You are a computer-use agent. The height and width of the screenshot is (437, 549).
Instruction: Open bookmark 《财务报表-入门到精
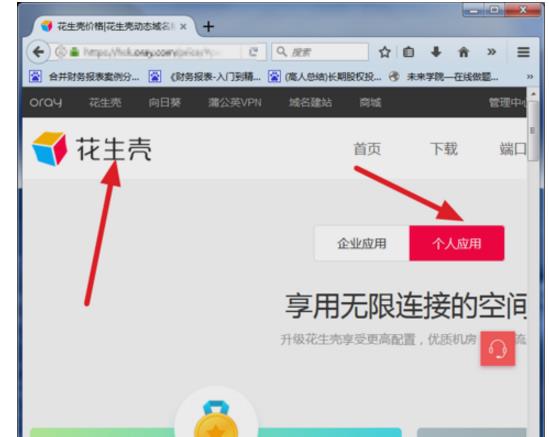[x=204, y=76]
